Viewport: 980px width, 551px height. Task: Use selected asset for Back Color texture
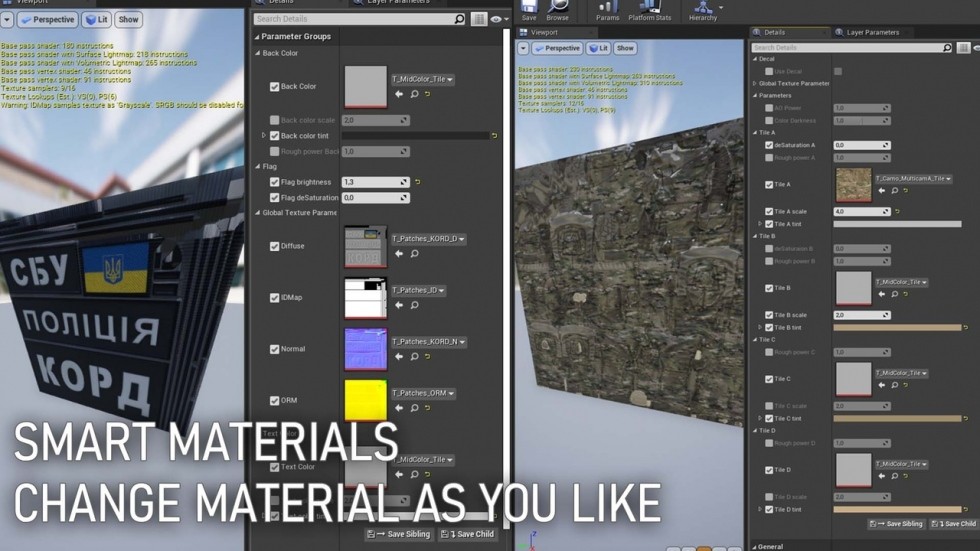pos(399,94)
